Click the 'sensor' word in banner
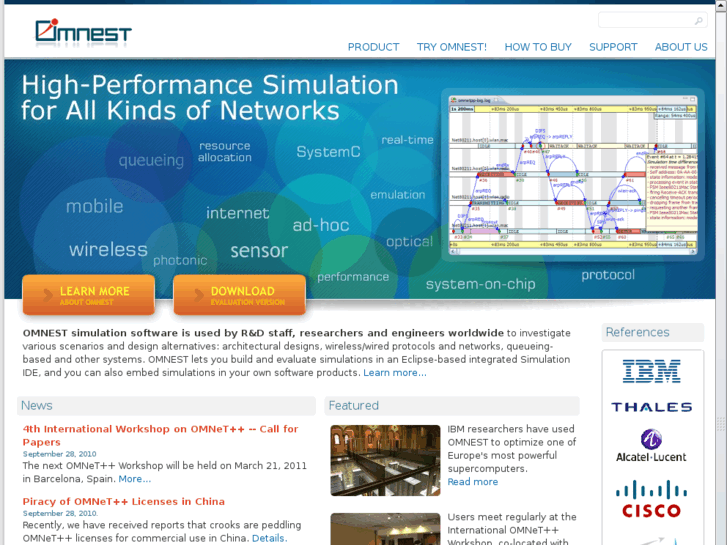The height and width of the screenshot is (545, 727). tap(259, 251)
